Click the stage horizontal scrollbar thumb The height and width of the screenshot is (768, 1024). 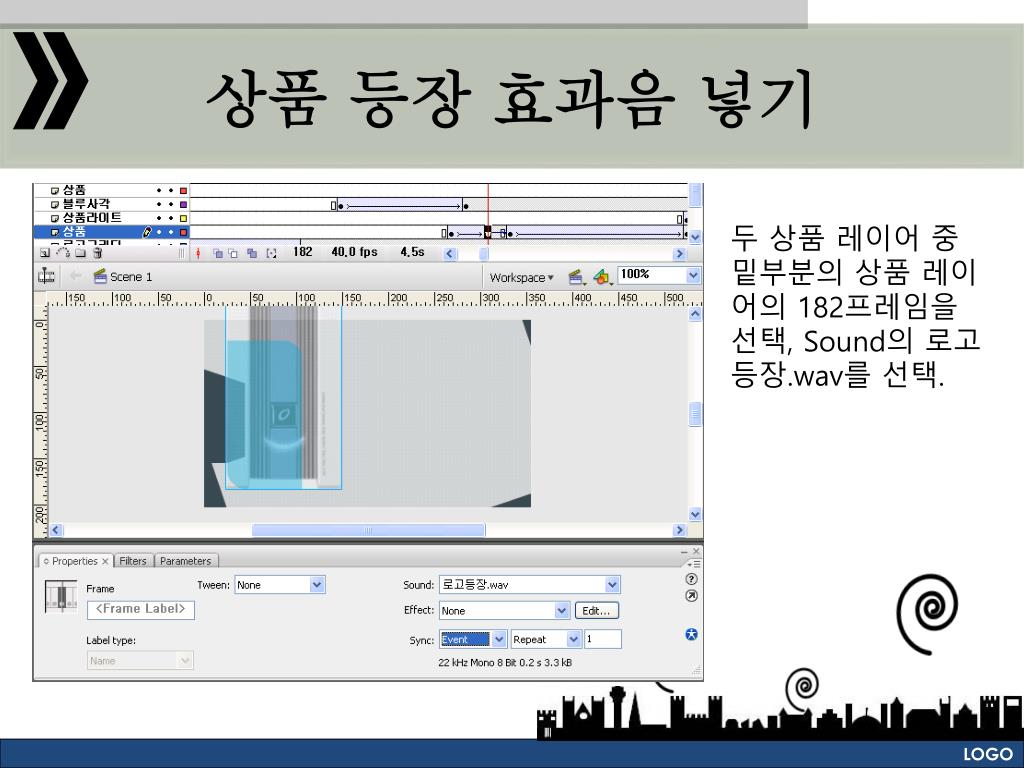coord(368,530)
